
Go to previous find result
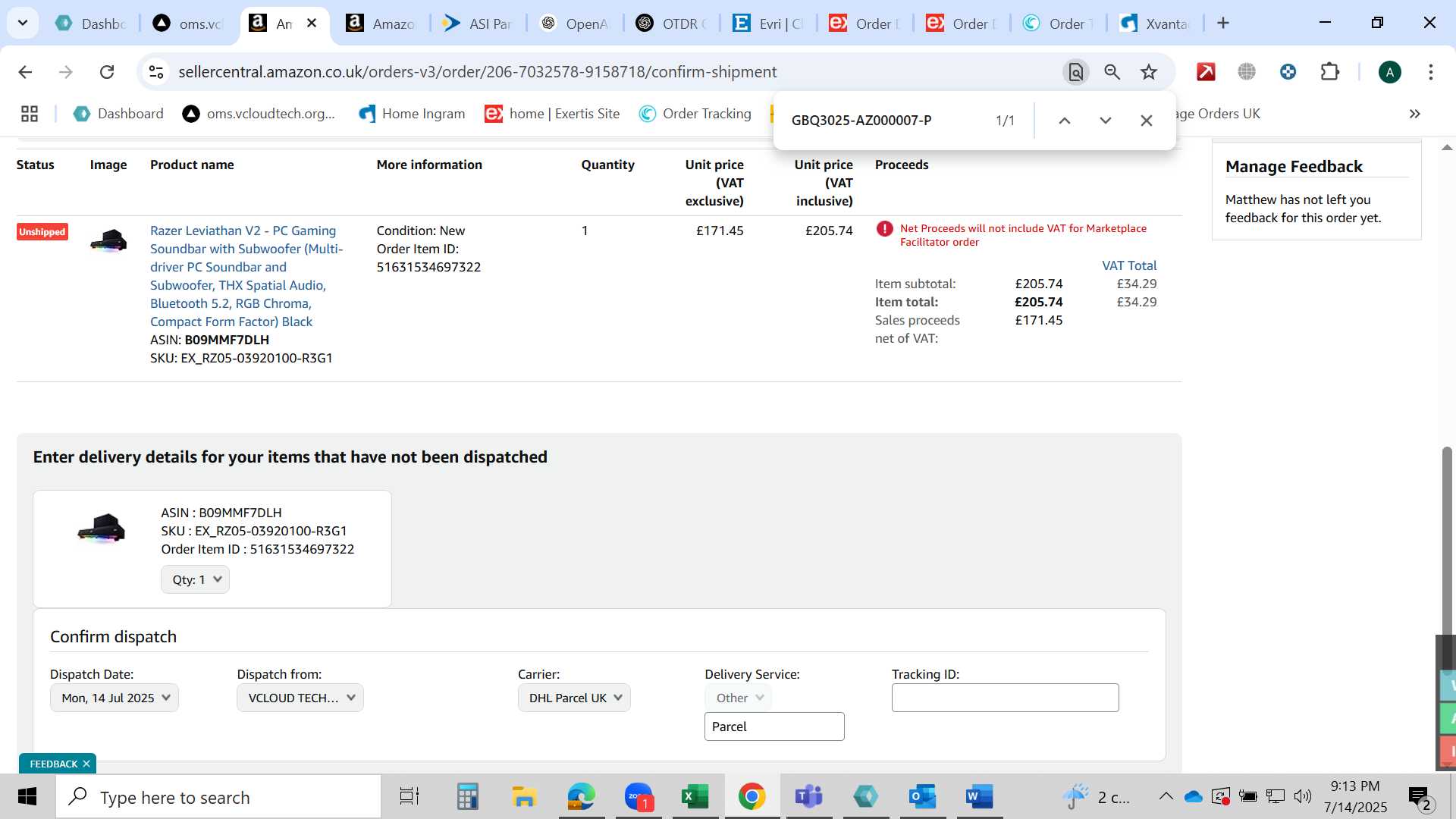(1065, 121)
